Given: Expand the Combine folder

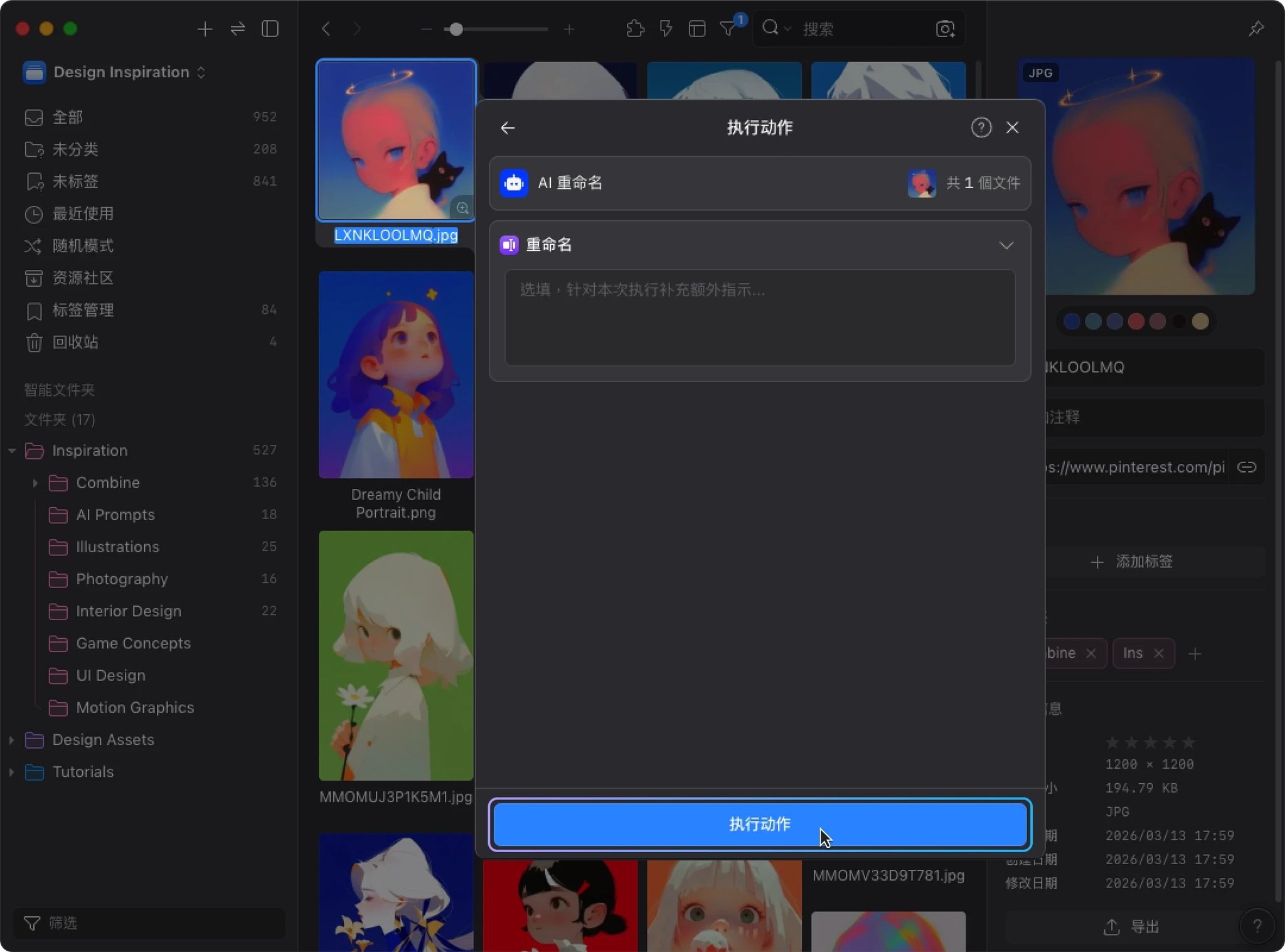Looking at the screenshot, I should (35, 483).
